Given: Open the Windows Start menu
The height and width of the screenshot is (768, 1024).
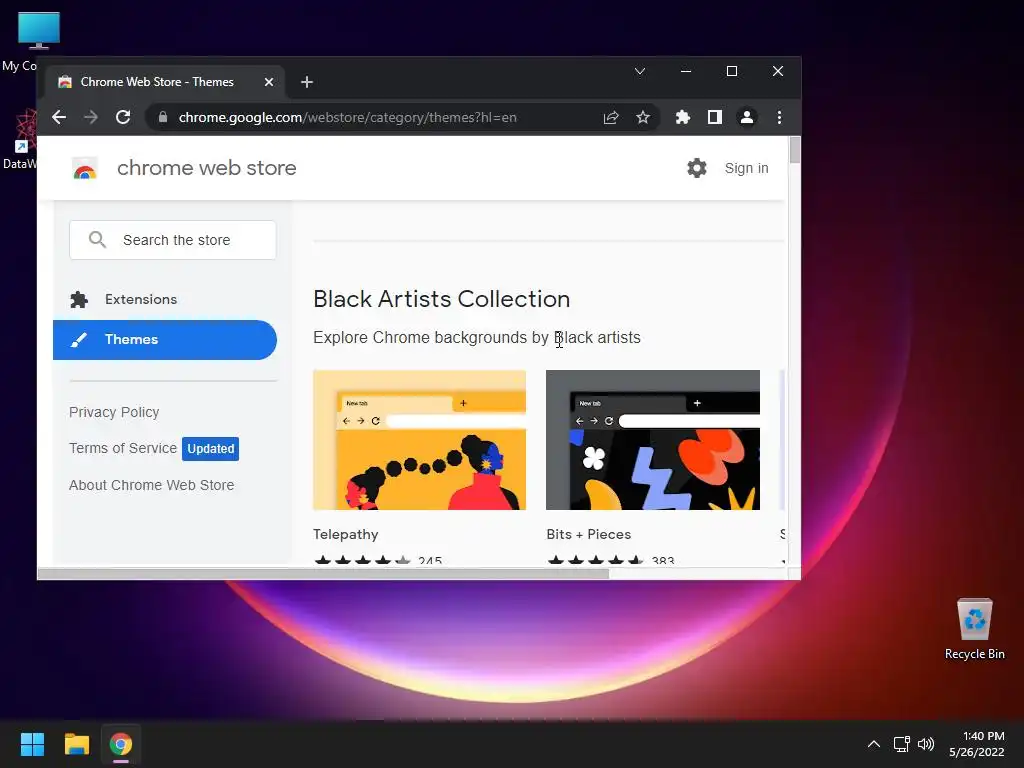Looking at the screenshot, I should click(32, 744).
